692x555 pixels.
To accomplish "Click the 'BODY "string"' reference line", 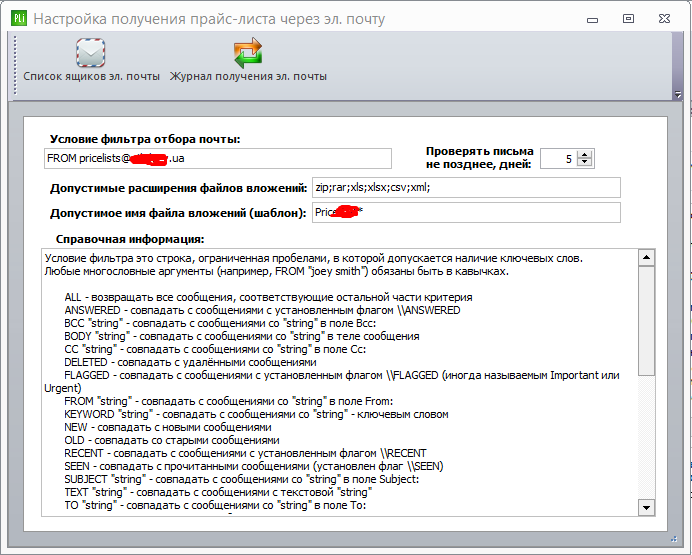I will (x=242, y=337).
